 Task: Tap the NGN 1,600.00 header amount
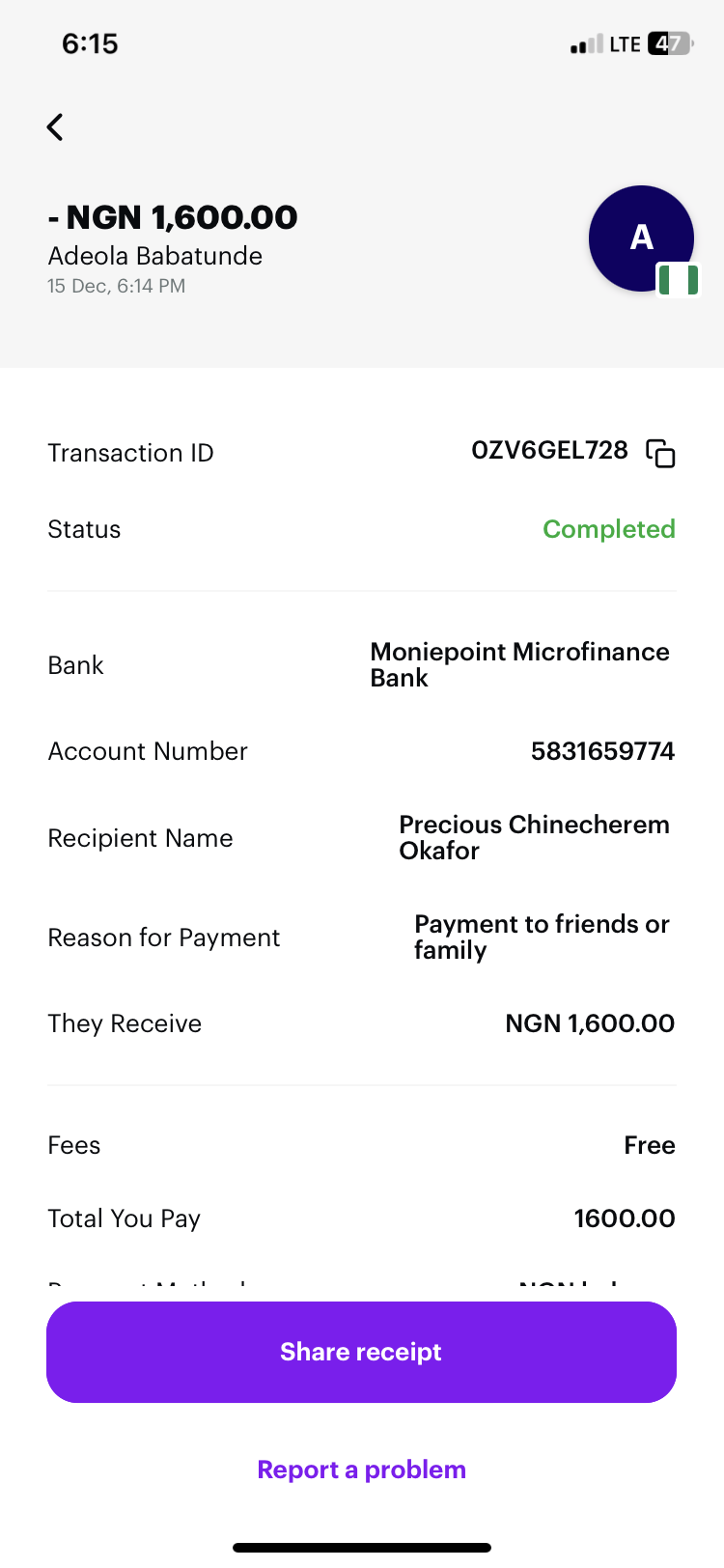tap(173, 217)
